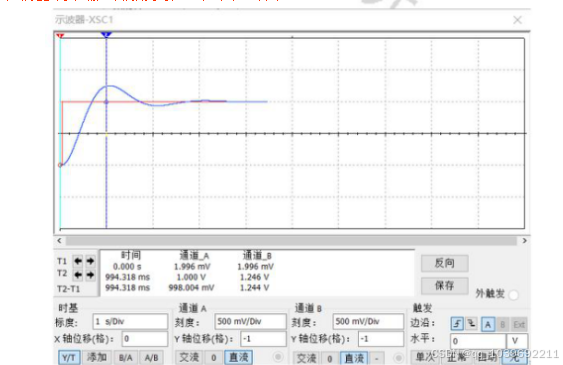
Task: Click trigger 水平 level input field
Action: (478, 341)
